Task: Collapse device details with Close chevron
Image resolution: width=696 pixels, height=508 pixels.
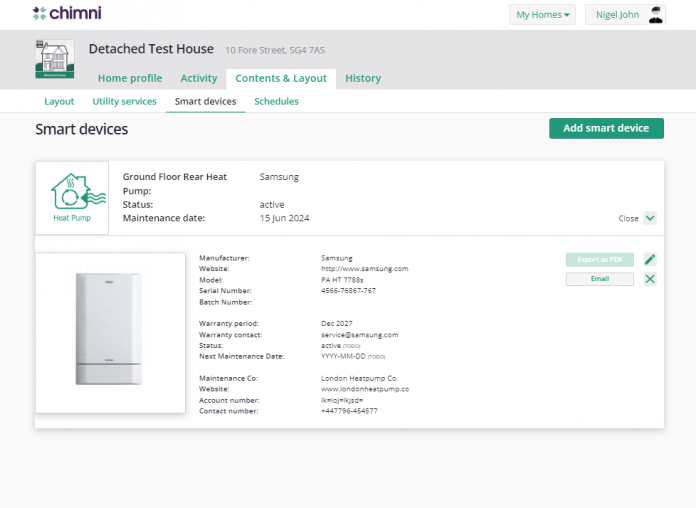Action: click(650, 218)
